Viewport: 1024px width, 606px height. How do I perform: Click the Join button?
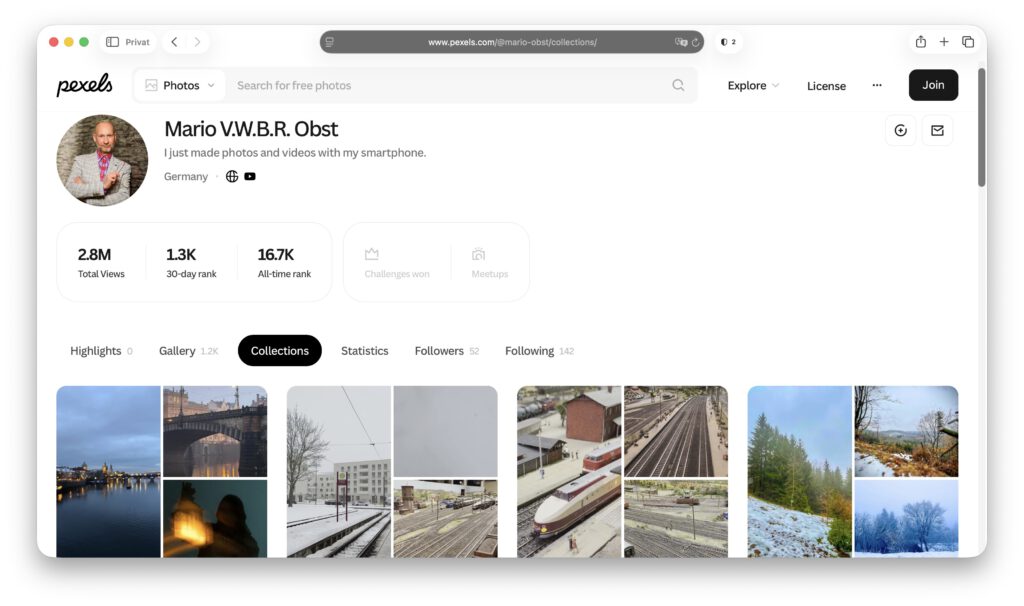(933, 85)
